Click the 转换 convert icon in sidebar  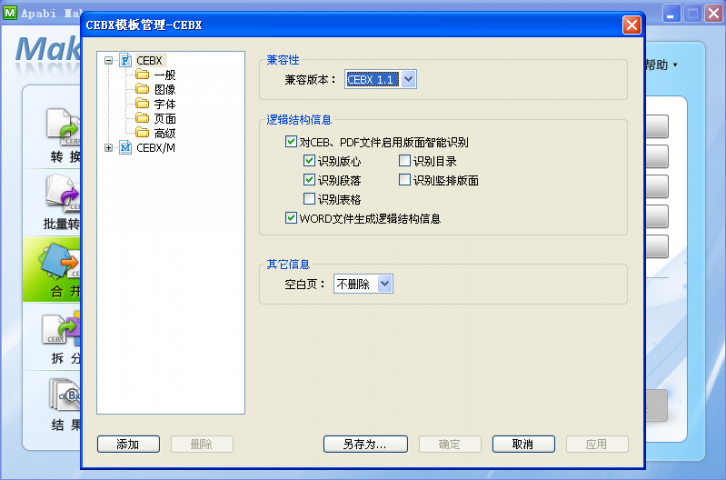[x=60, y=127]
